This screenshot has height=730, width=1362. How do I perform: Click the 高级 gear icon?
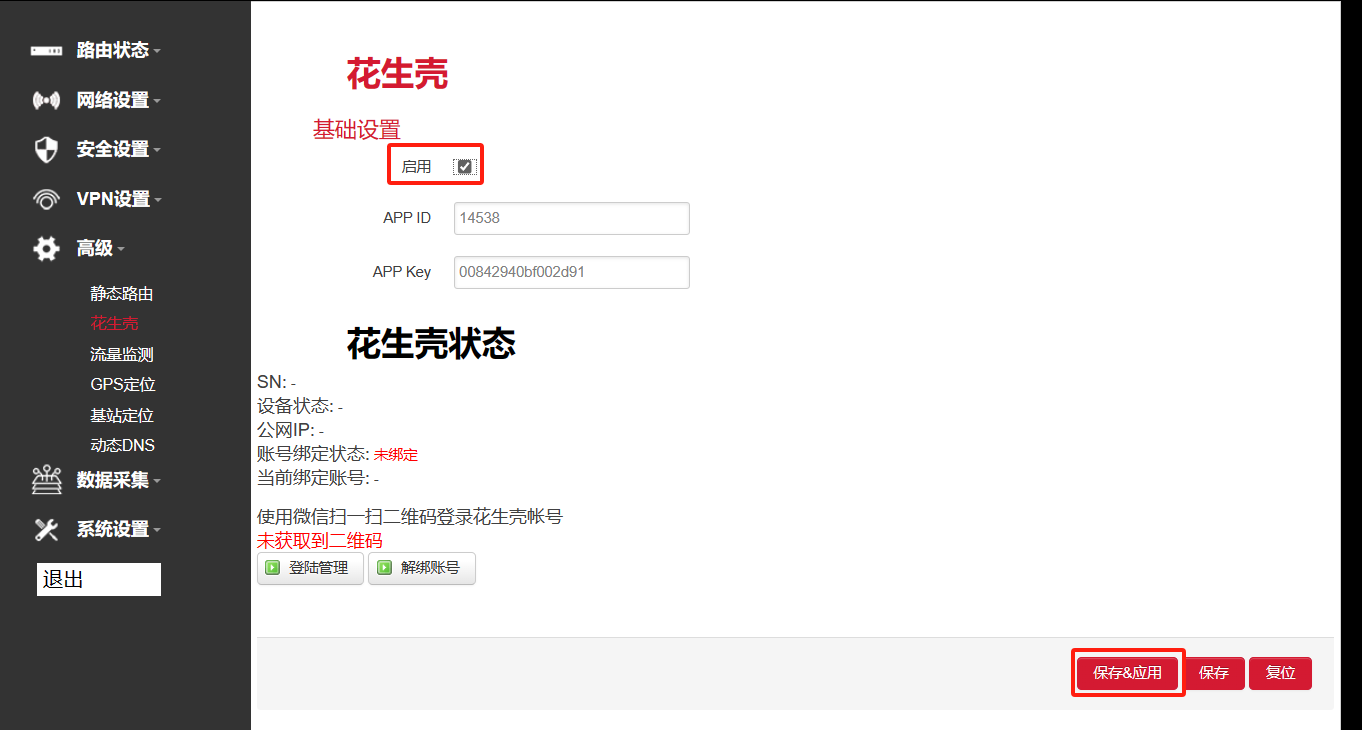coord(46,248)
